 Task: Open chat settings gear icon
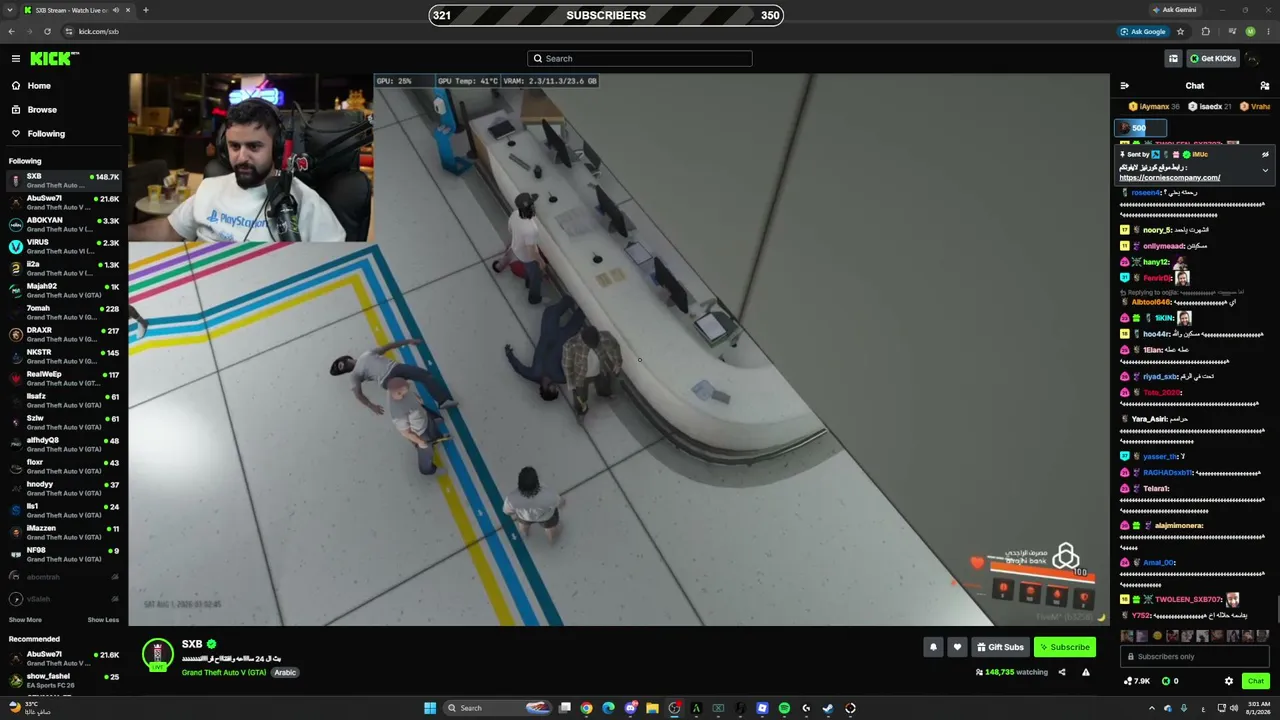1229,681
